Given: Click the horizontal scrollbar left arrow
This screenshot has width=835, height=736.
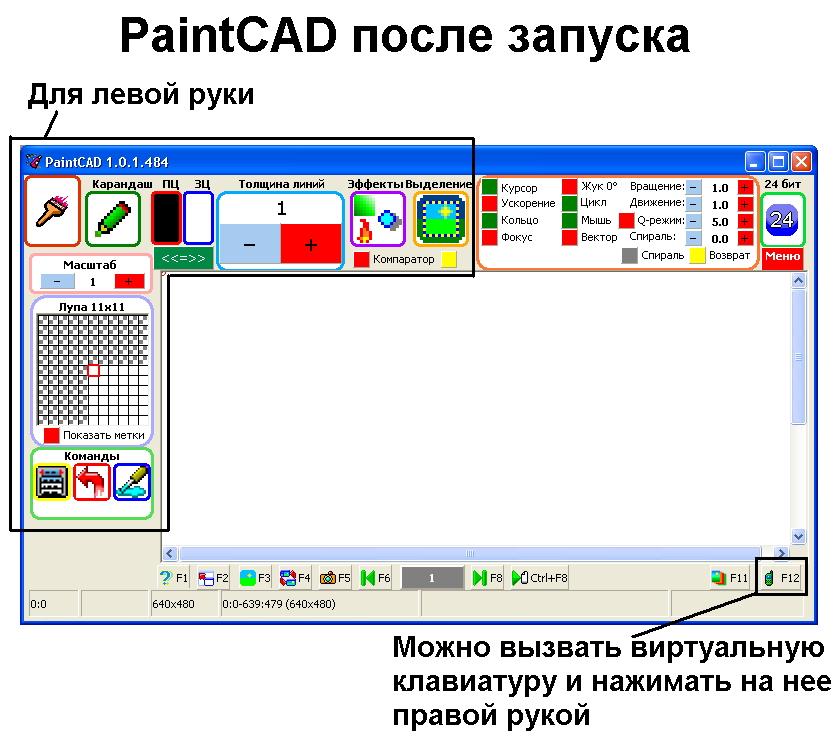Looking at the screenshot, I should 170,553.
